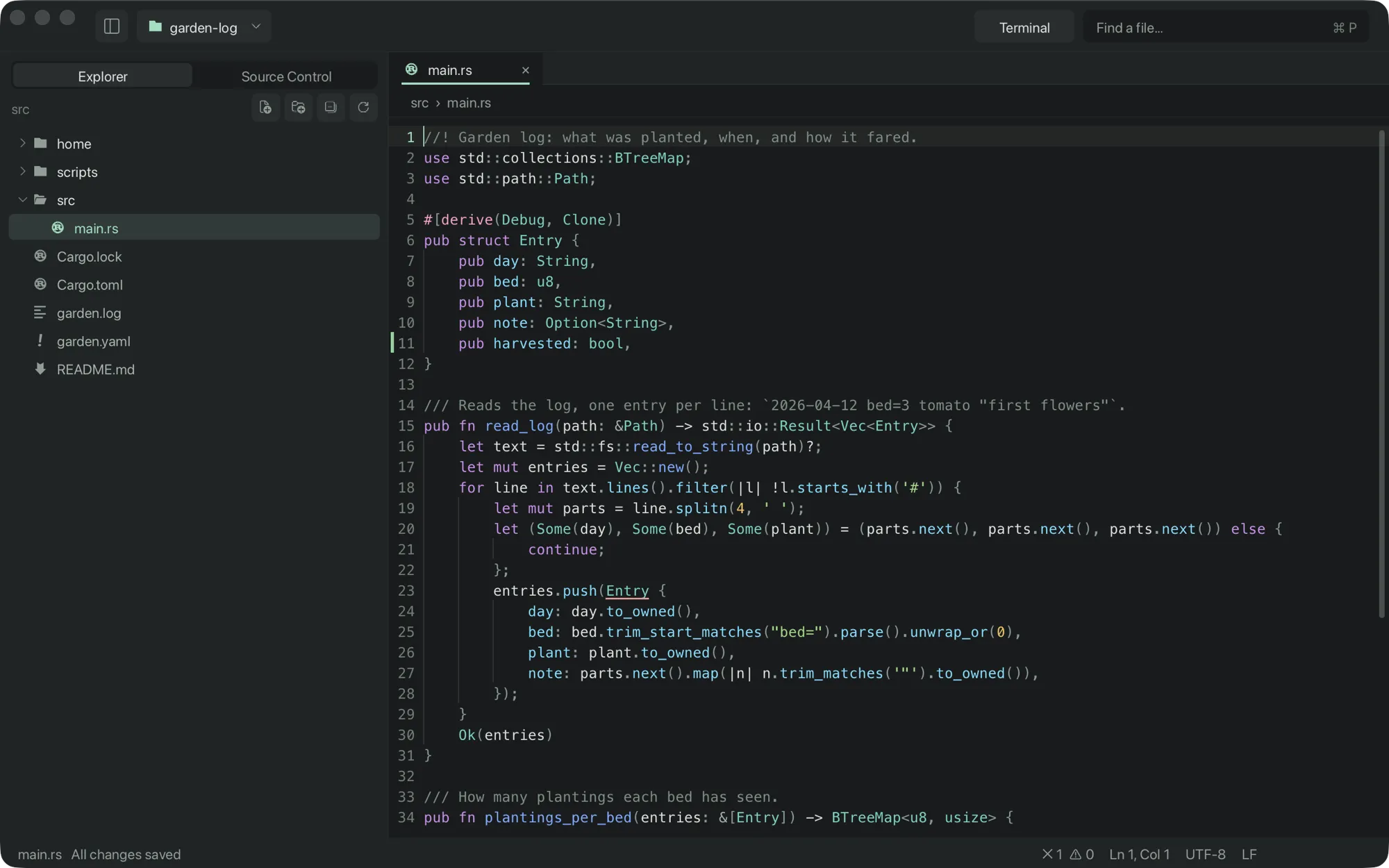The width and height of the screenshot is (1389, 868).
Task: Click the Rust icon in the main.rs tab
Action: (412, 69)
